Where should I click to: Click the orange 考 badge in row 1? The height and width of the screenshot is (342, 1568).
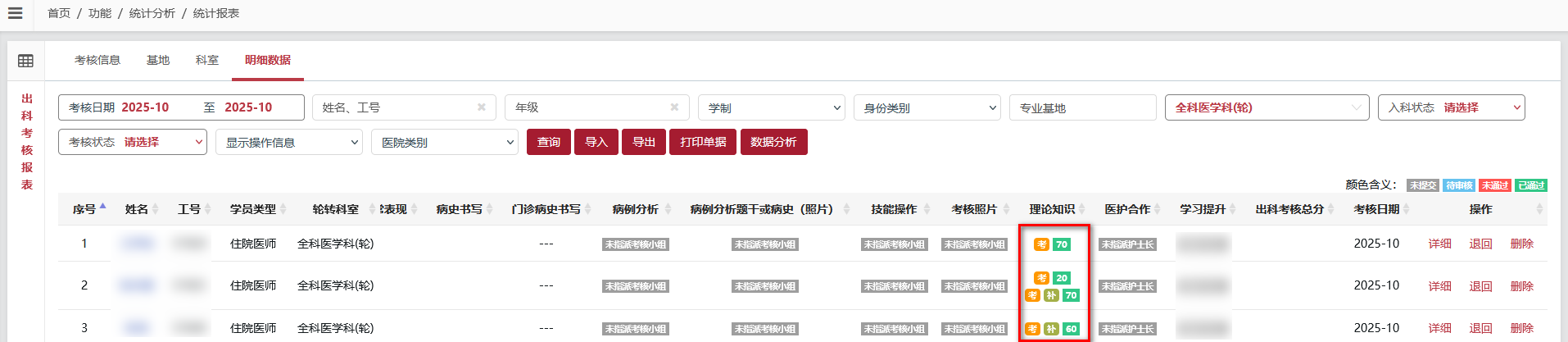(1041, 244)
